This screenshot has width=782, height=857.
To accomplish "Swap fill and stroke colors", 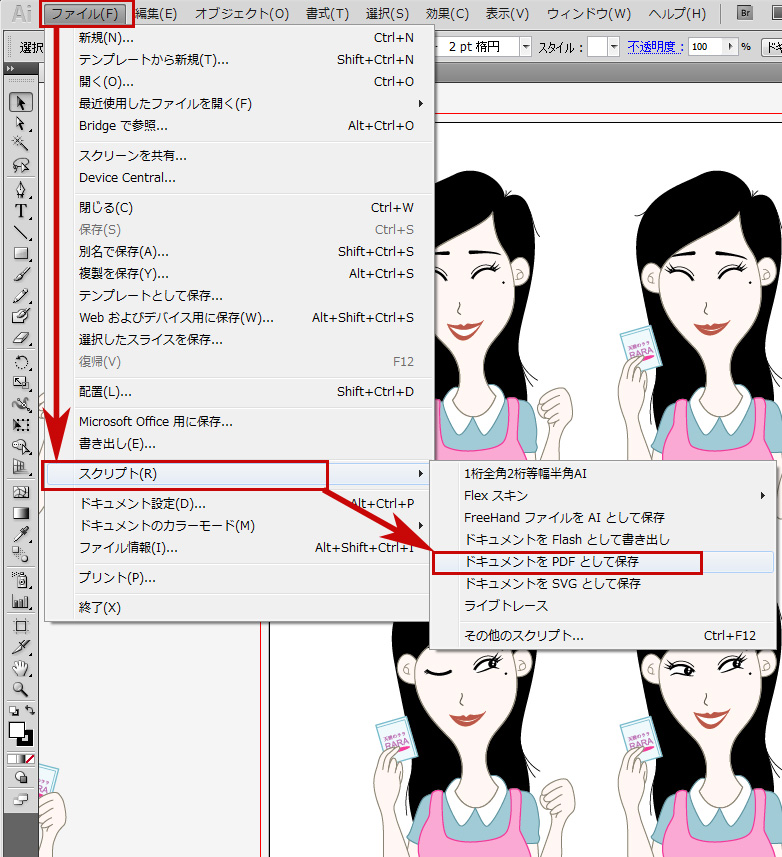I will click(x=30, y=710).
